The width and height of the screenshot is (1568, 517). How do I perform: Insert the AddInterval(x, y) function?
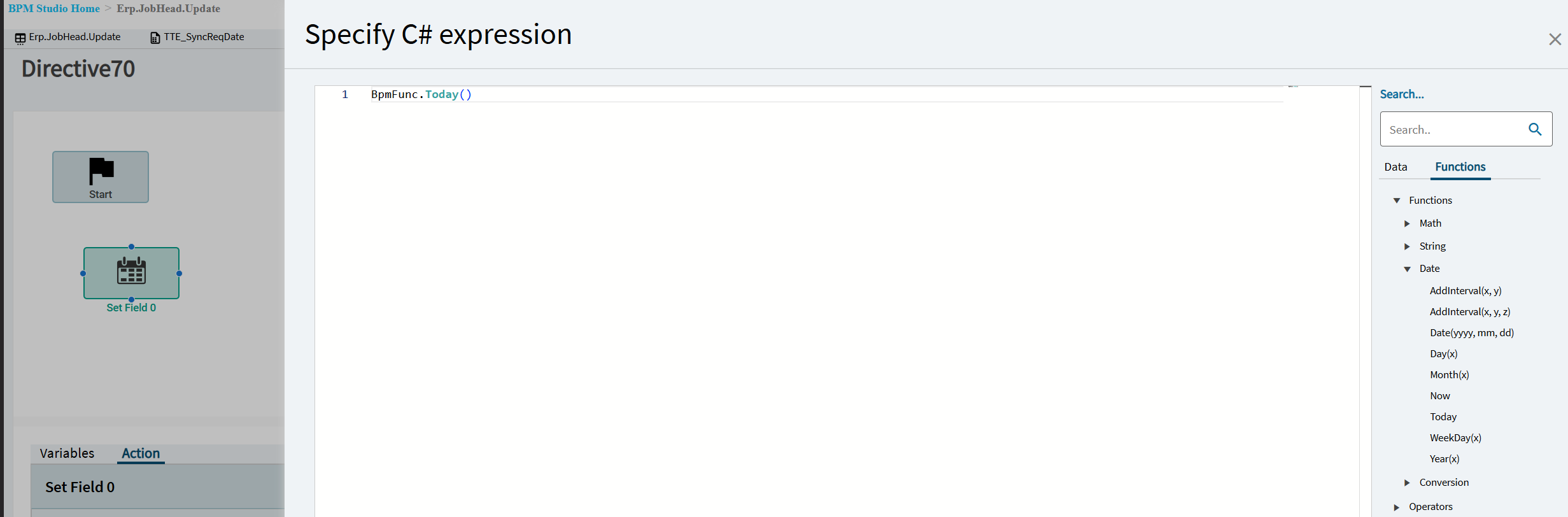1466,290
